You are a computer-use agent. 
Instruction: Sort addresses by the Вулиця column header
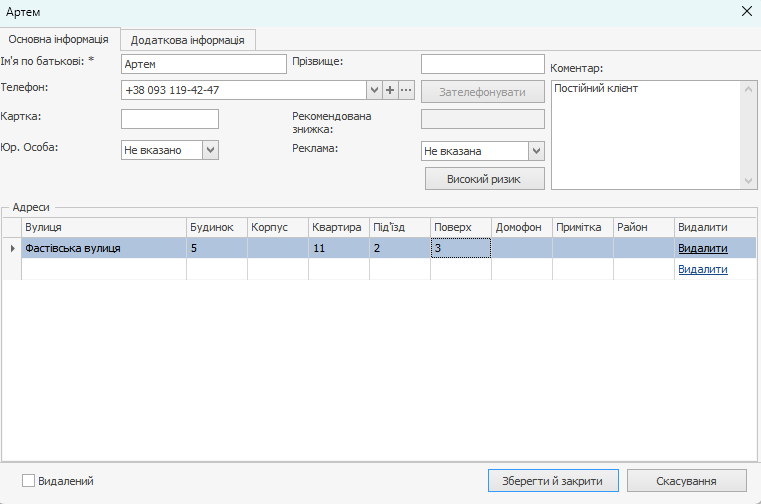point(104,227)
